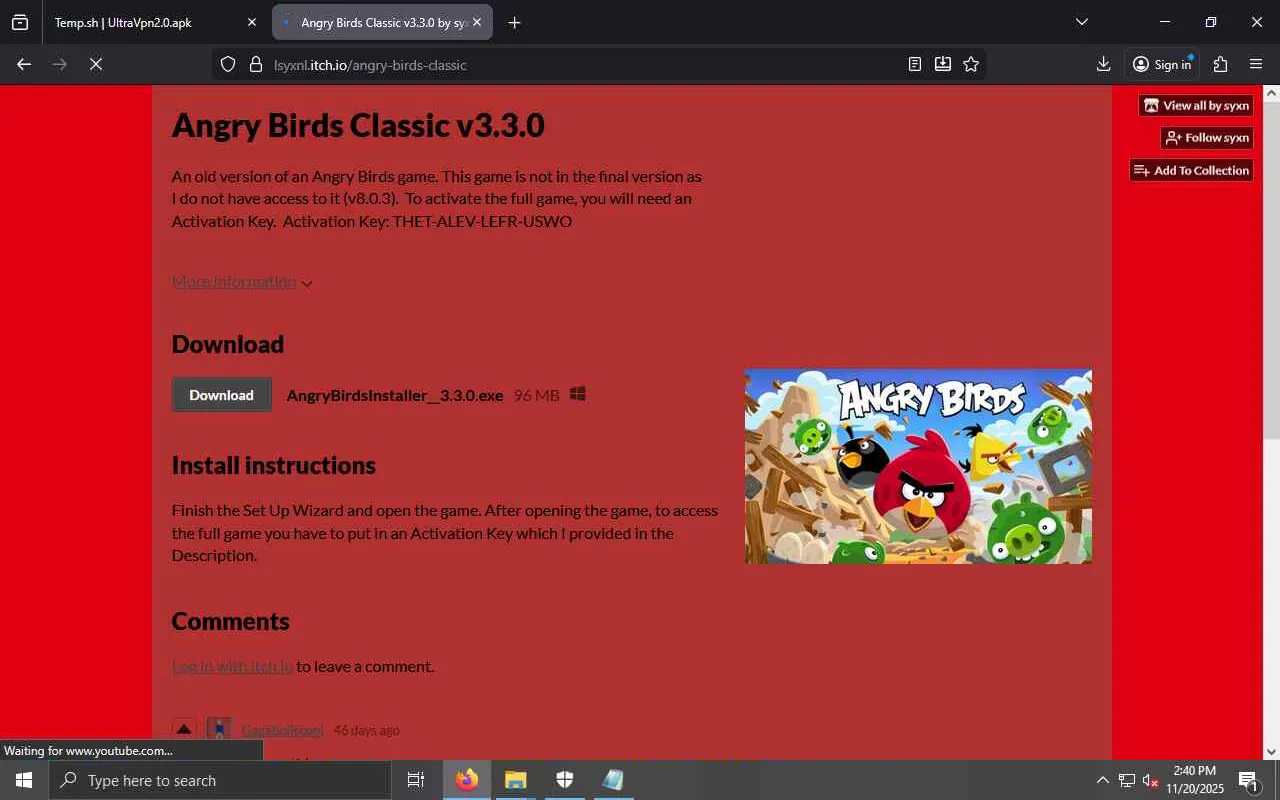1280x800 pixels.
Task: Show site security info via padlock icon
Action: pyautogui.click(x=256, y=64)
